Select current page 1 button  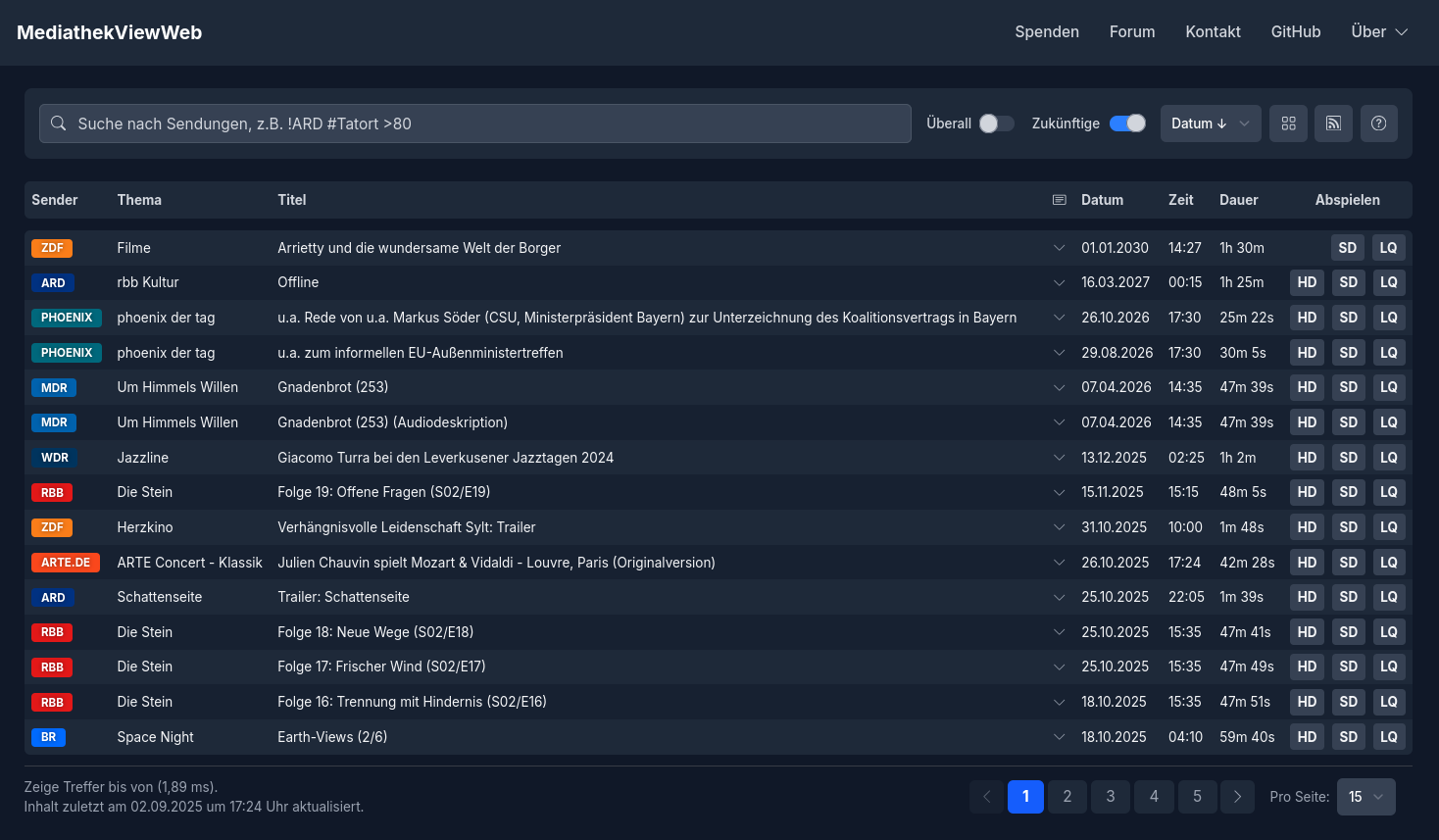pos(1025,797)
